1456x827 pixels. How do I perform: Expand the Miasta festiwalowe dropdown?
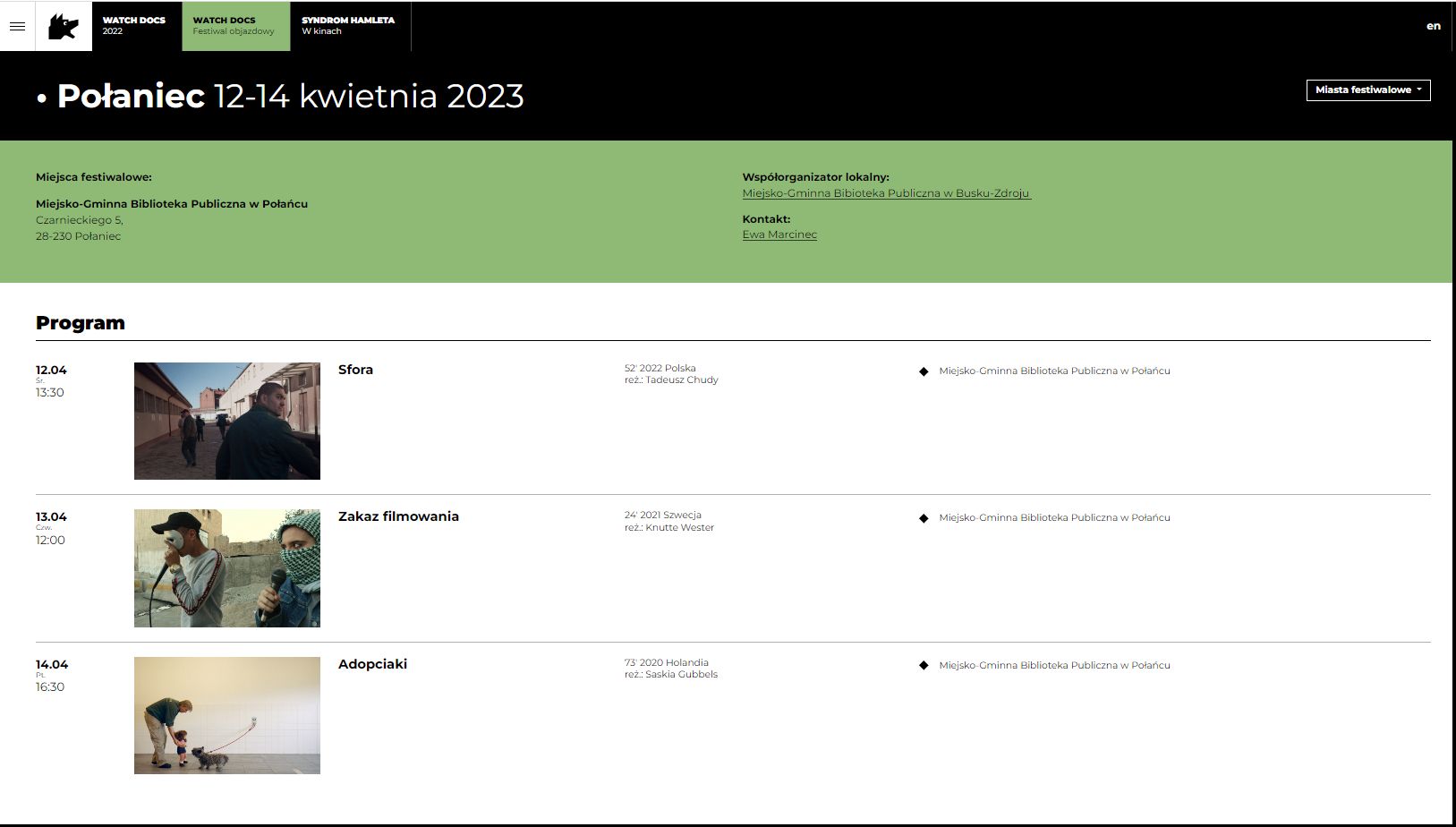point(1367,90)
